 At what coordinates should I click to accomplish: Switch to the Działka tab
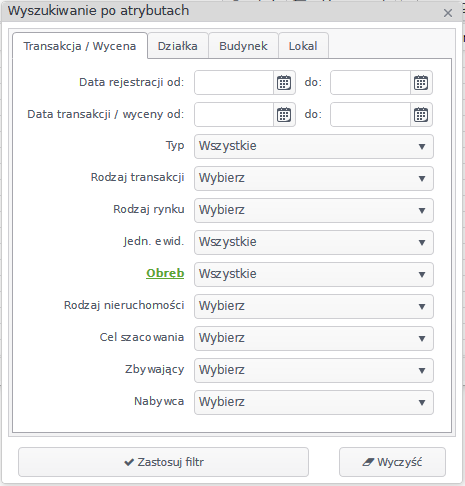coord(178,46)
